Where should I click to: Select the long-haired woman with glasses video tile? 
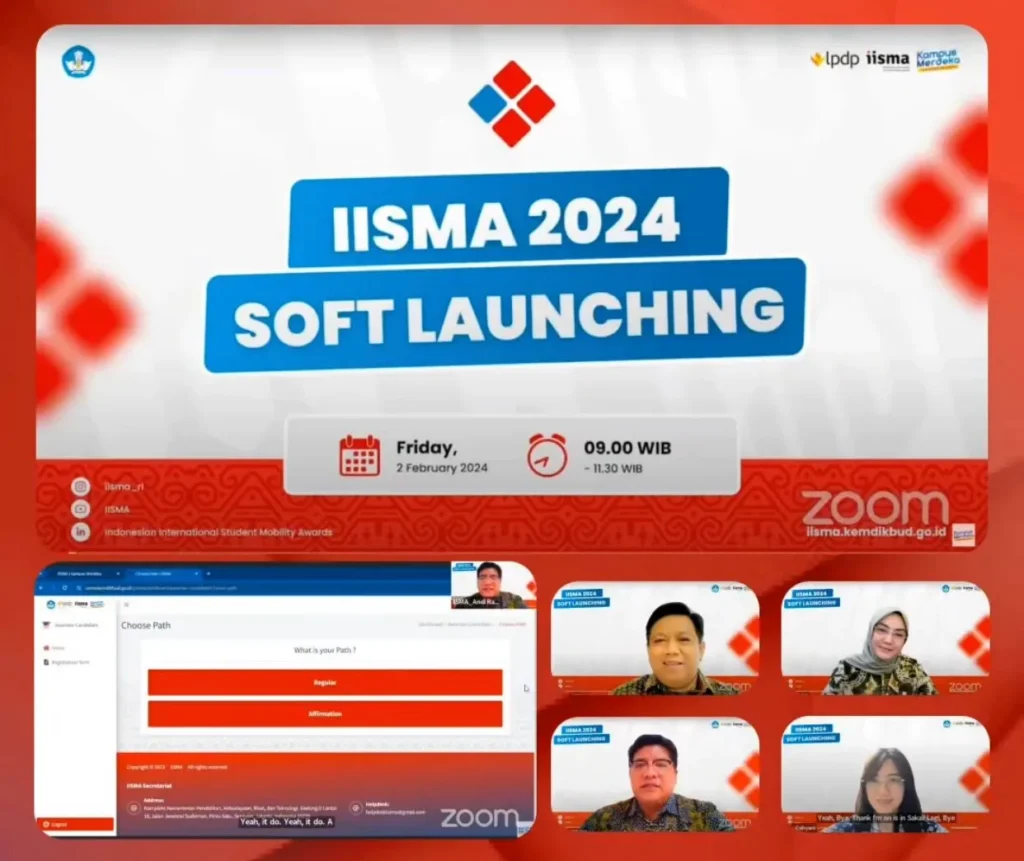[x=886, y=774]
